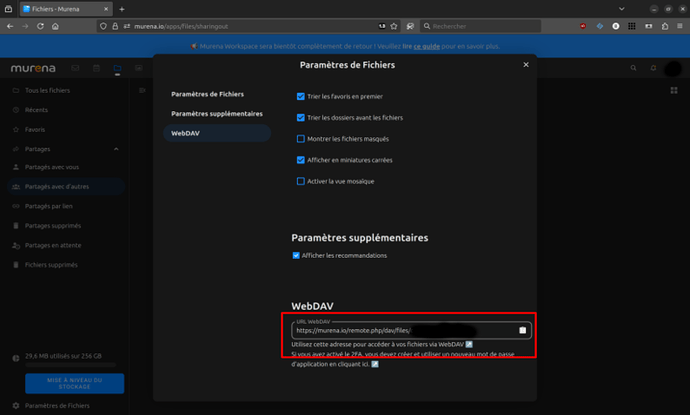The image size is (690, 415).
Task: Open the Files app icon in header
Action: [117, 68]
